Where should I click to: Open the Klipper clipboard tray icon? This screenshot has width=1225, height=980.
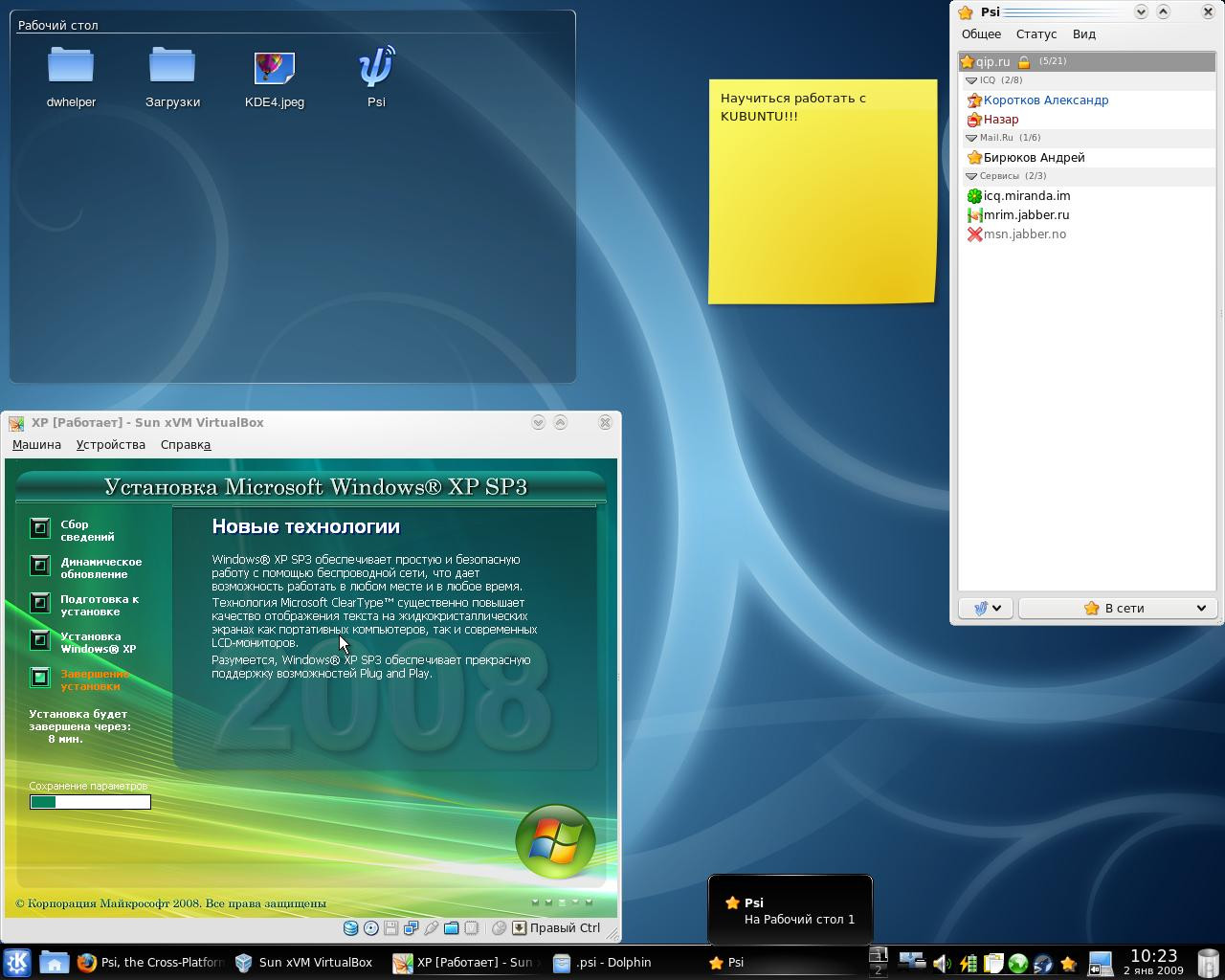click(993, 963)
